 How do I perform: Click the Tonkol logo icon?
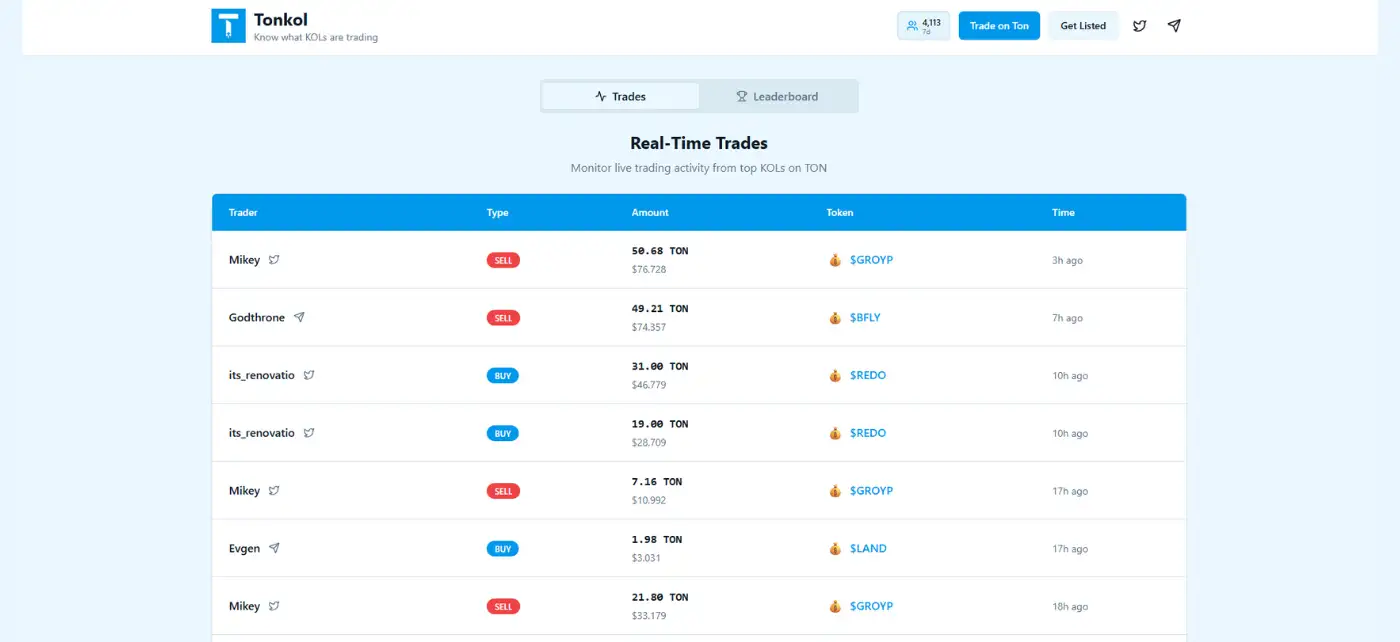click(x=228, y=26)
